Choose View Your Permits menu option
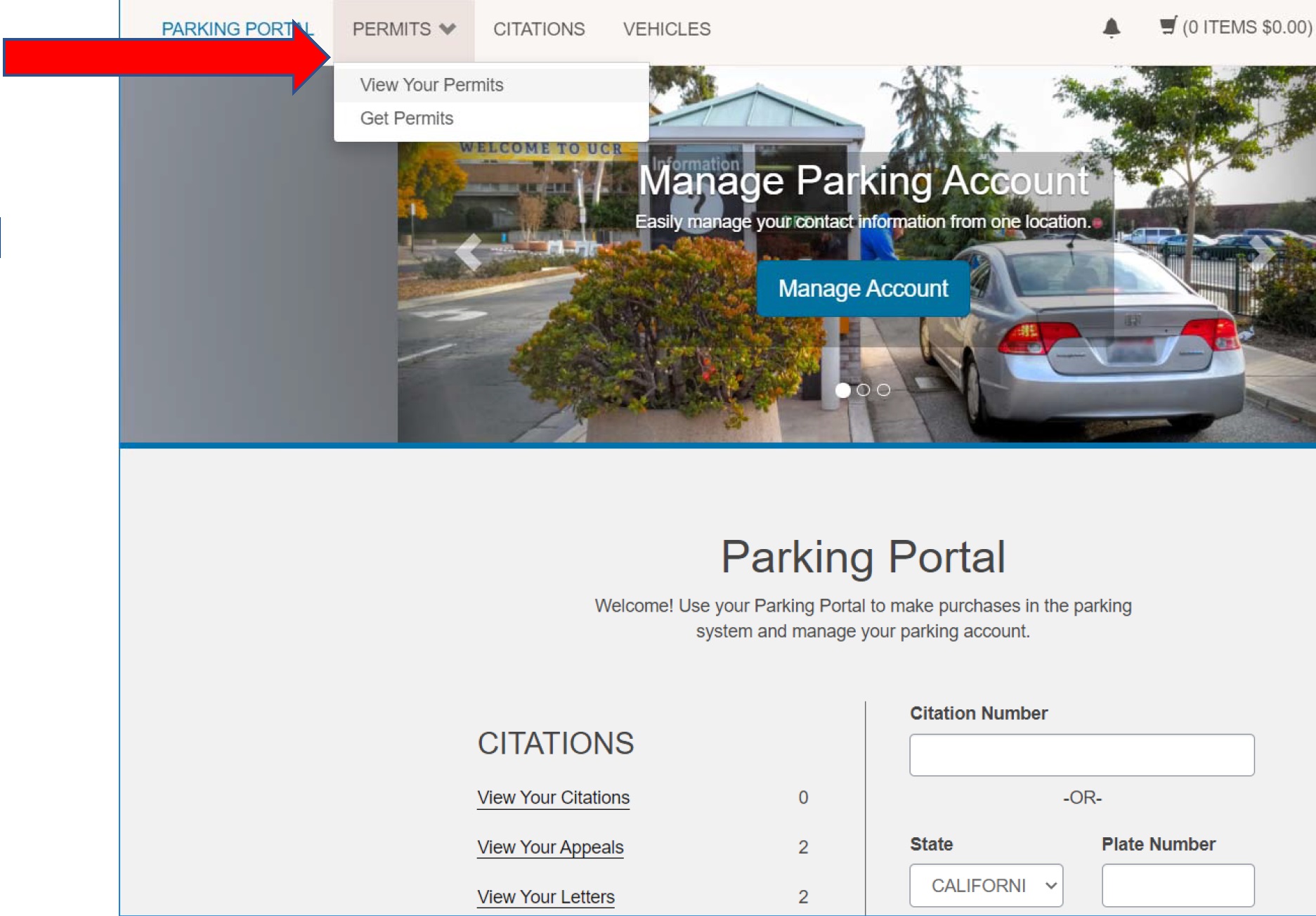1316x916 pixels. [x=431, y=85]
